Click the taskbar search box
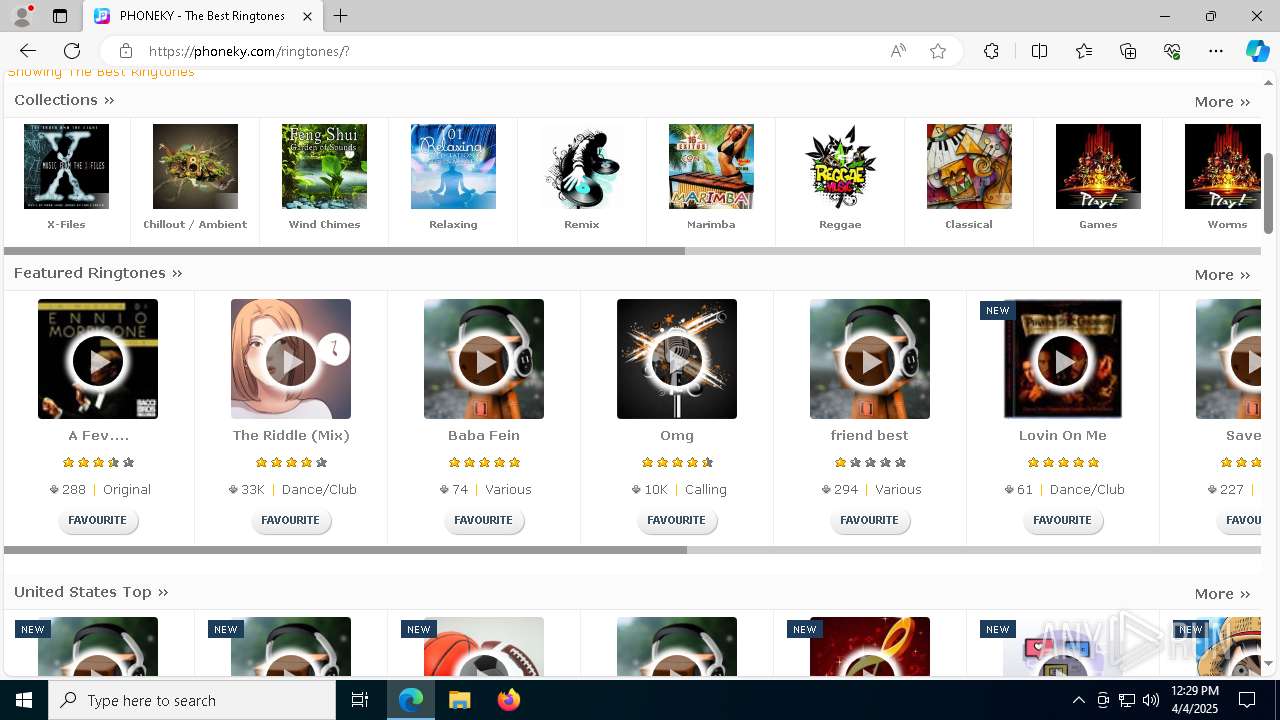Viewport: 1280px width, 720px height. [192, 700]
